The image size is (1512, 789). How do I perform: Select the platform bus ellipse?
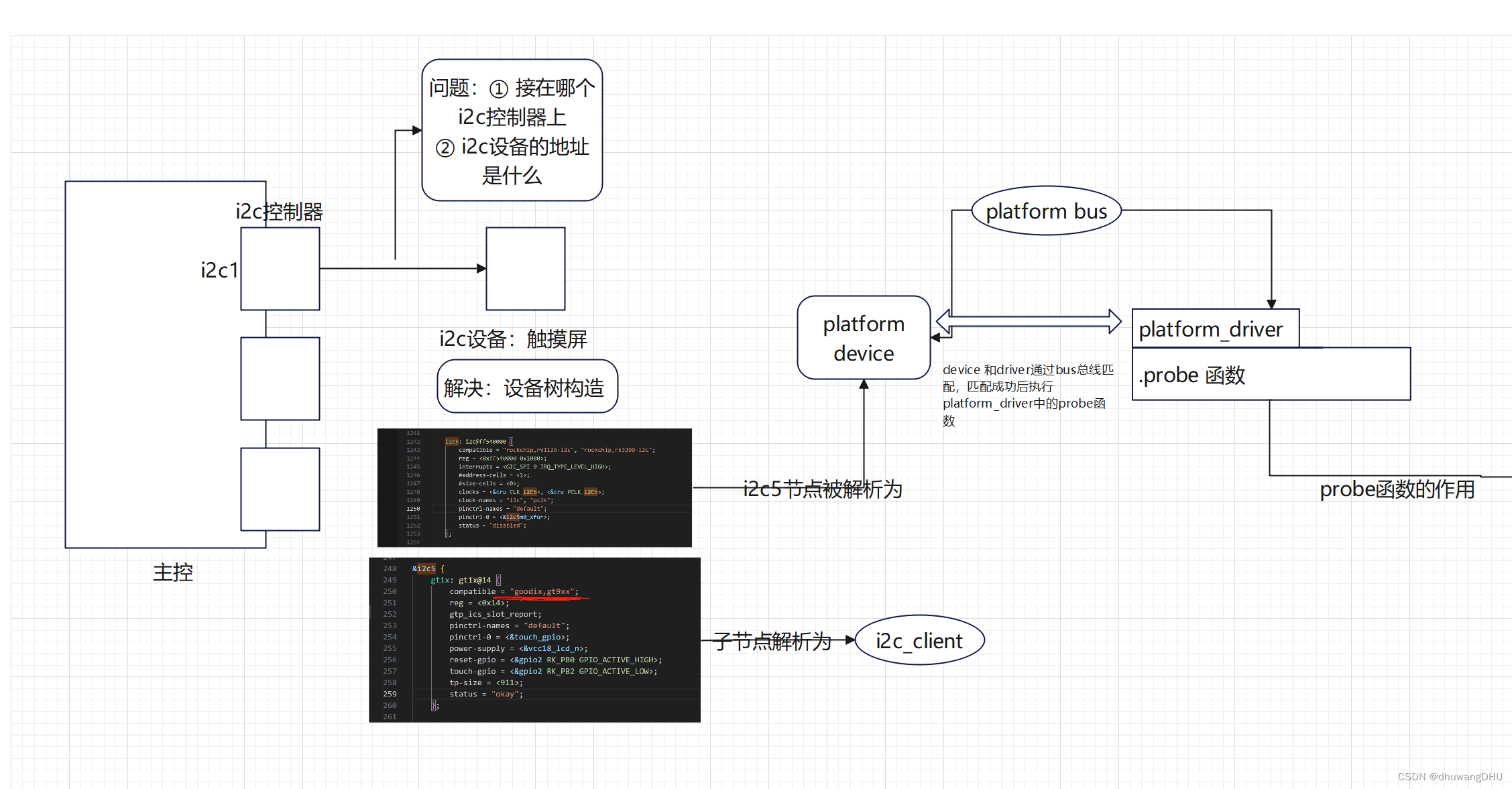tap(1046, 210)
